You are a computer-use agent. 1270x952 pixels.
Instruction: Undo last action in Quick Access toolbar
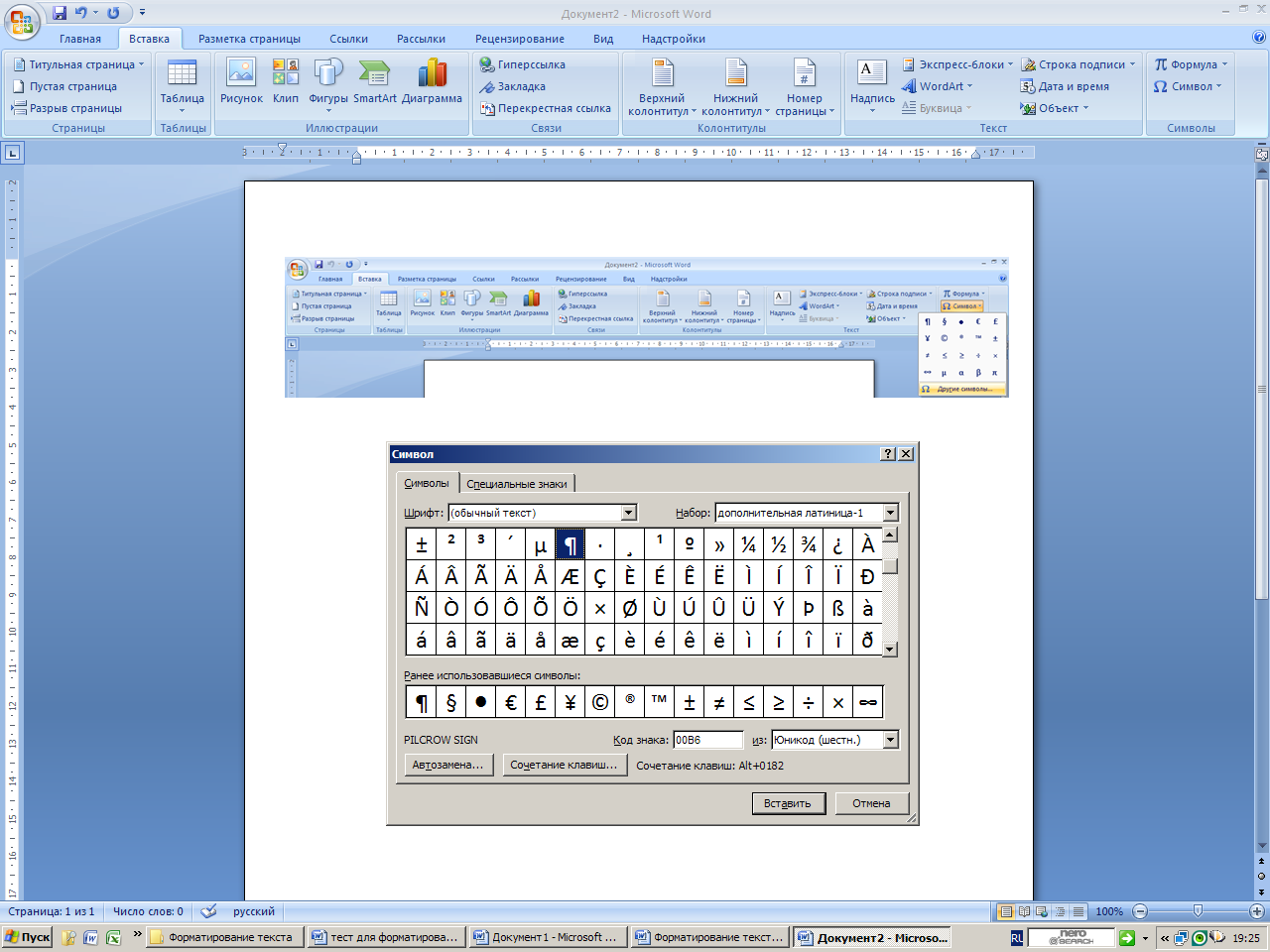pos(81,13)
